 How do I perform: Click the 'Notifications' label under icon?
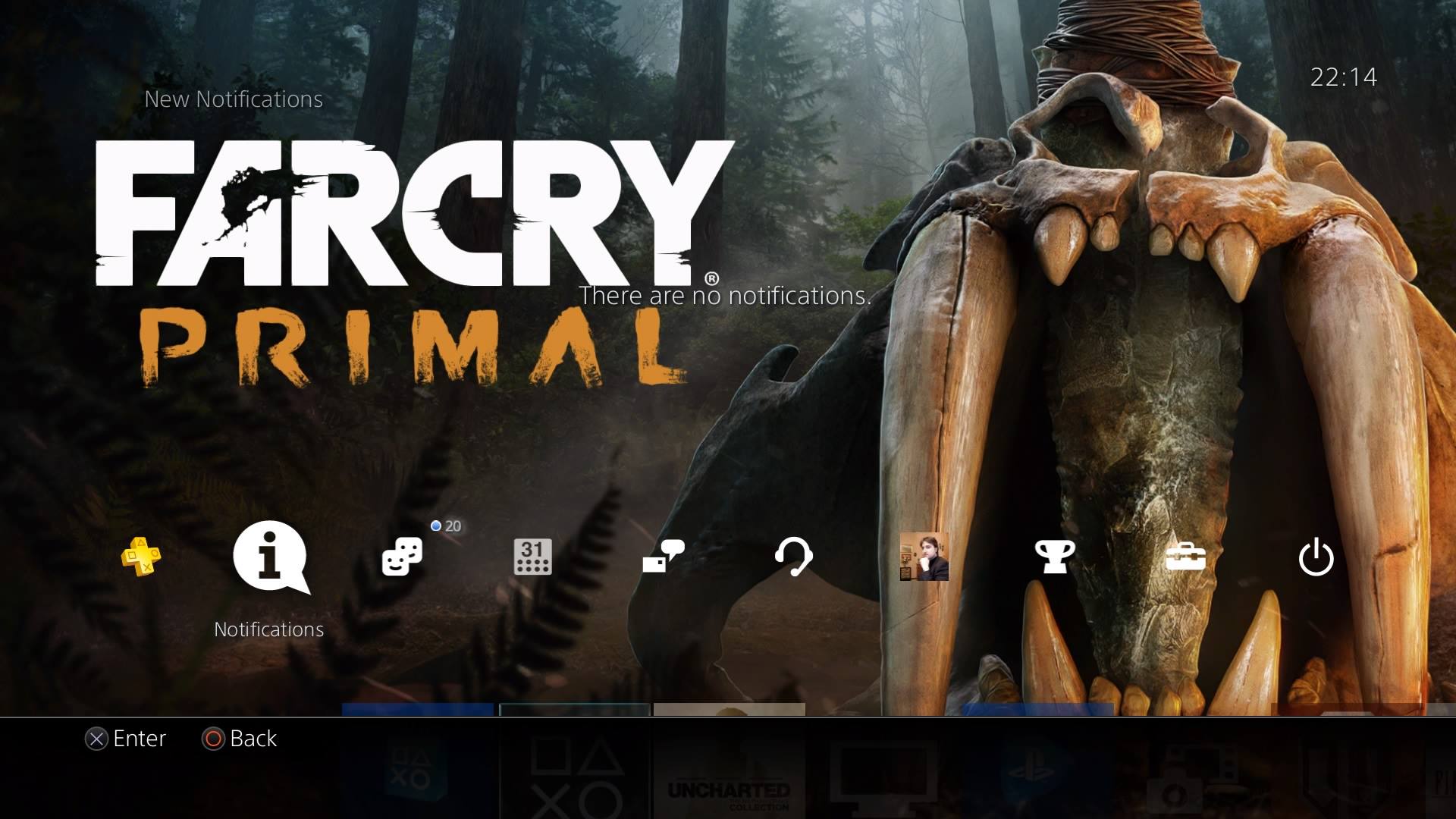point(268,629)
